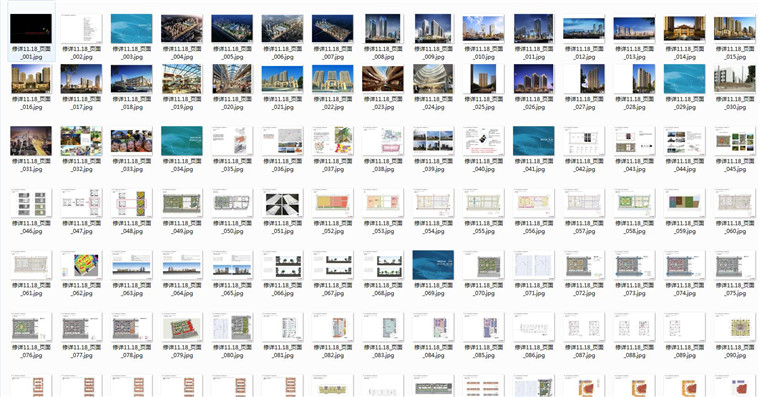Select the dark section drawing thumbnail _066.jpg
Screen dimensions: 760x397
tap(283, 265)
